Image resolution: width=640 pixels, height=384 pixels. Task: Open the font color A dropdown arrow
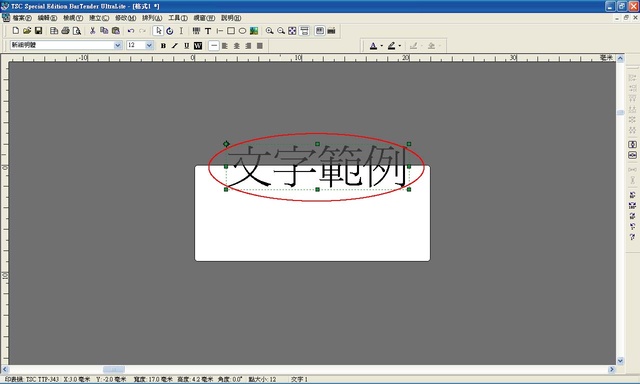point(382,46)
